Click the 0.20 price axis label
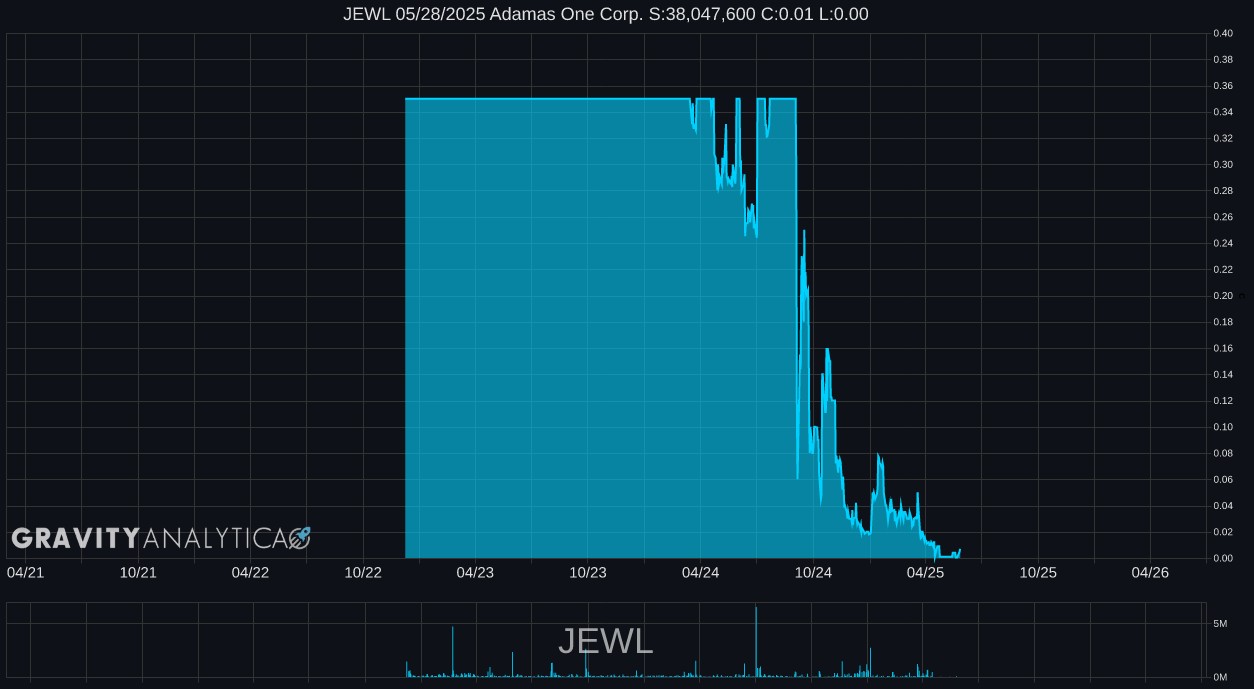 point(1222,296)
